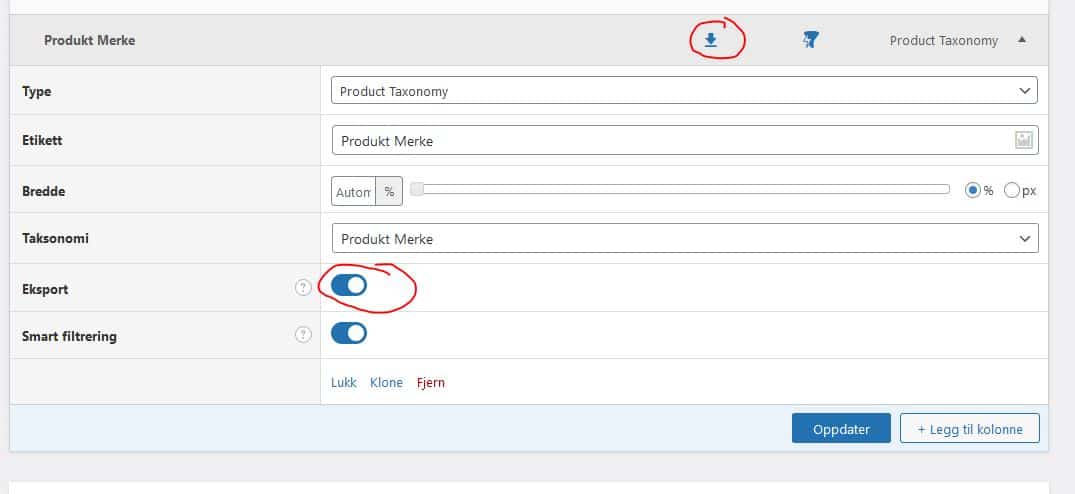The height and width of the screenshot is (494, 1075).
Task: Click the export download icon in header
Action: [711, 40]
